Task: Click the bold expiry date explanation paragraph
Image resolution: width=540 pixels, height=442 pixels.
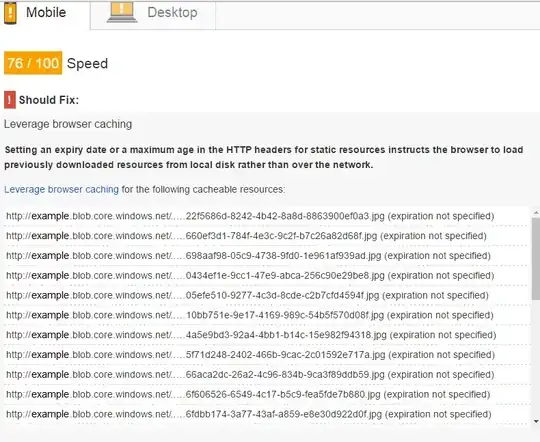Action: click(263, 157)
